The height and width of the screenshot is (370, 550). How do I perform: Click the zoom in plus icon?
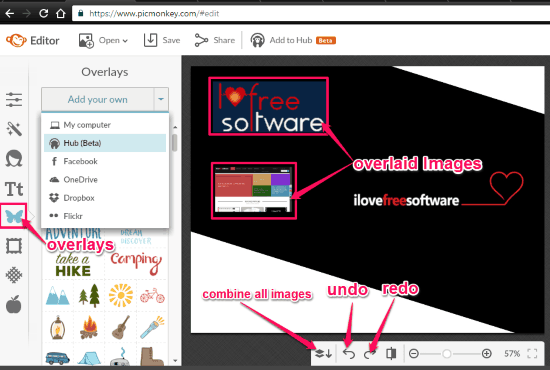[x=487, y=354]
